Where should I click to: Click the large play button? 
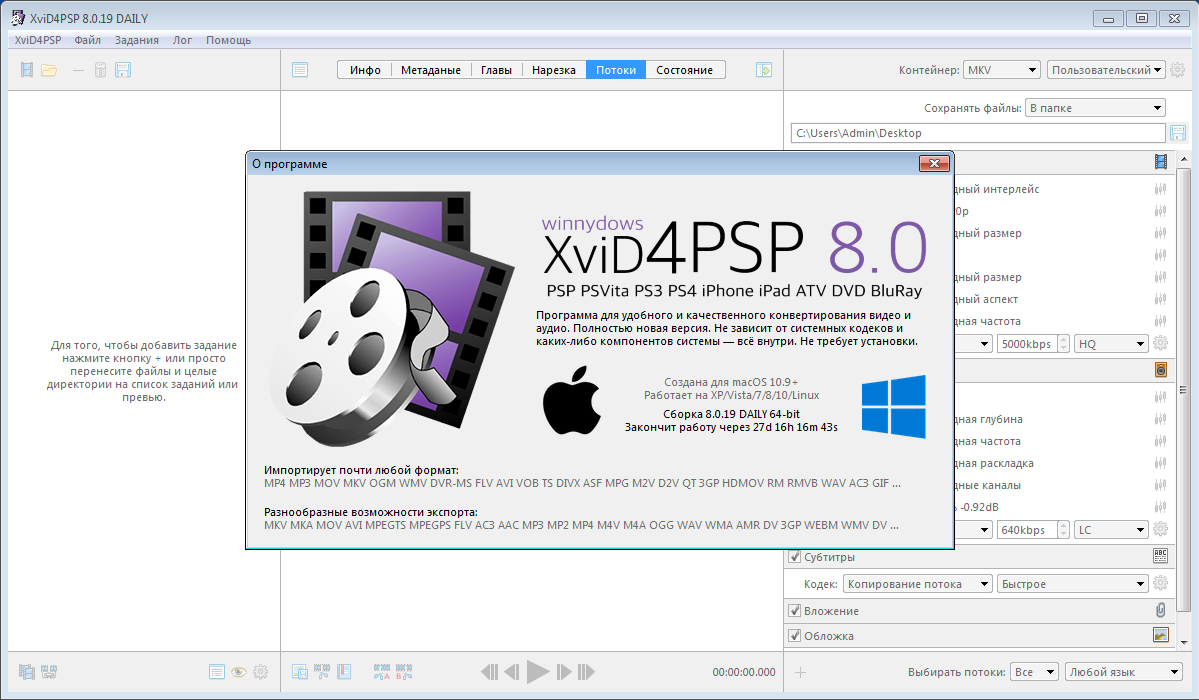point(538,672)
